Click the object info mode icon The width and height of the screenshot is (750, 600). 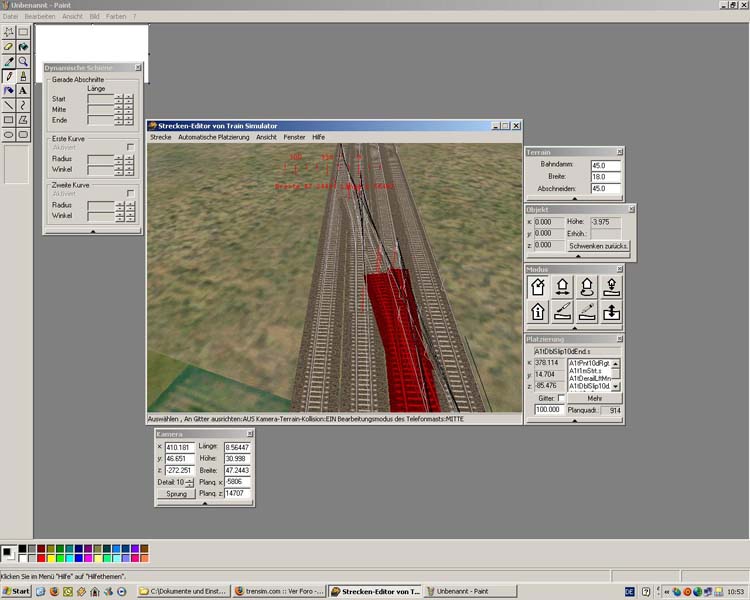click(x=538, y=311)
